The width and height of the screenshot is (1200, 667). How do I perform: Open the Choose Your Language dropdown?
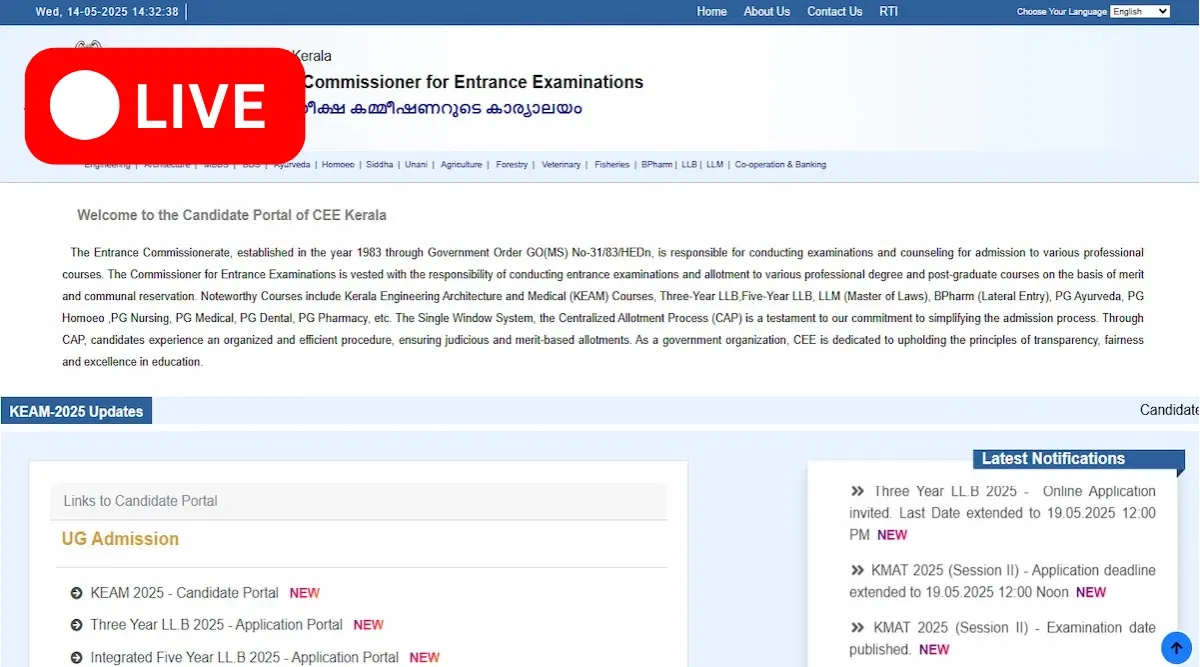pyautogui.click(x=1140, y=12)
